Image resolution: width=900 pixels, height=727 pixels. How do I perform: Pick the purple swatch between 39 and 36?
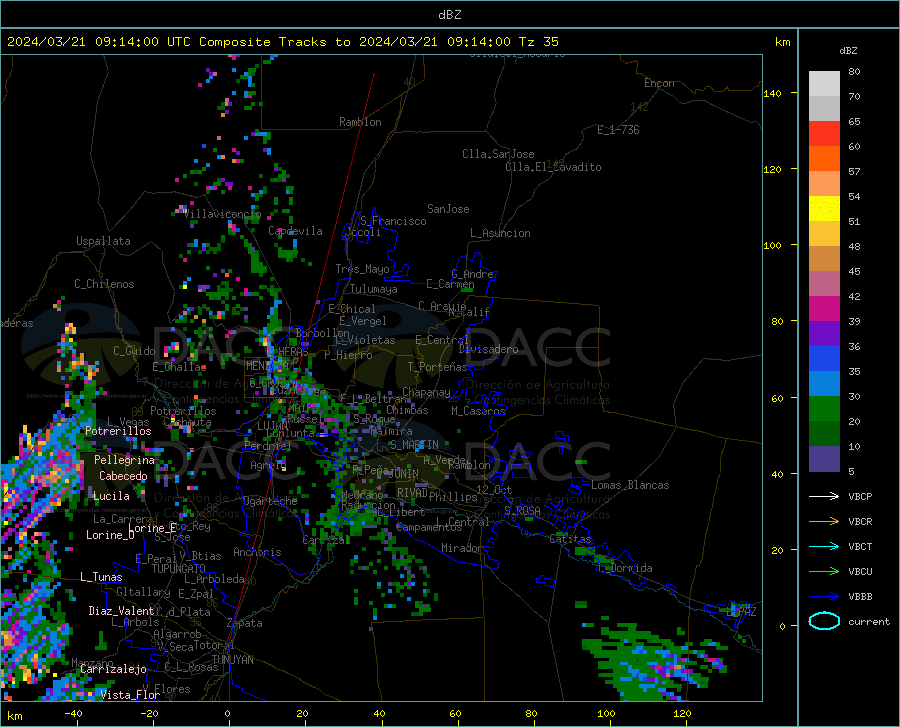[x=824, y=334]
